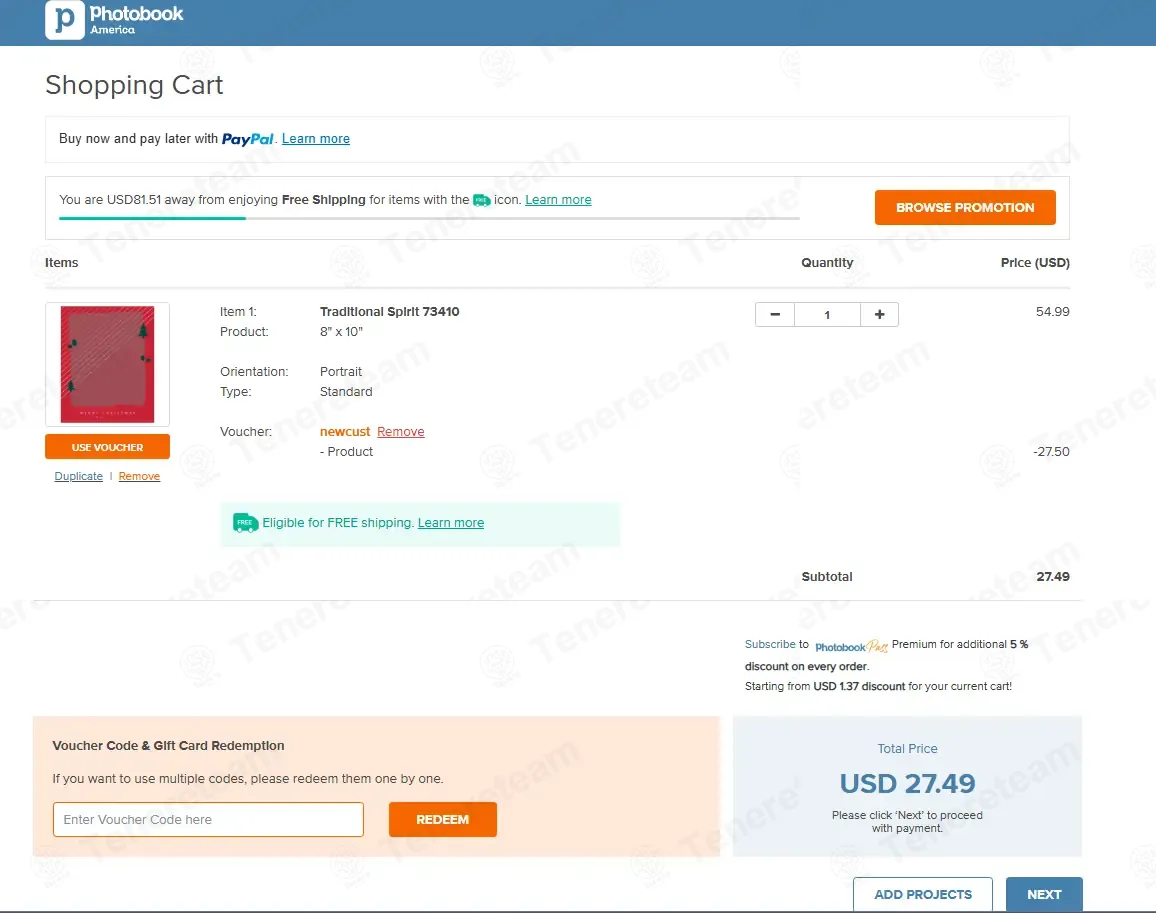
Task: Click the quantity number field
Action: [827, 314]
